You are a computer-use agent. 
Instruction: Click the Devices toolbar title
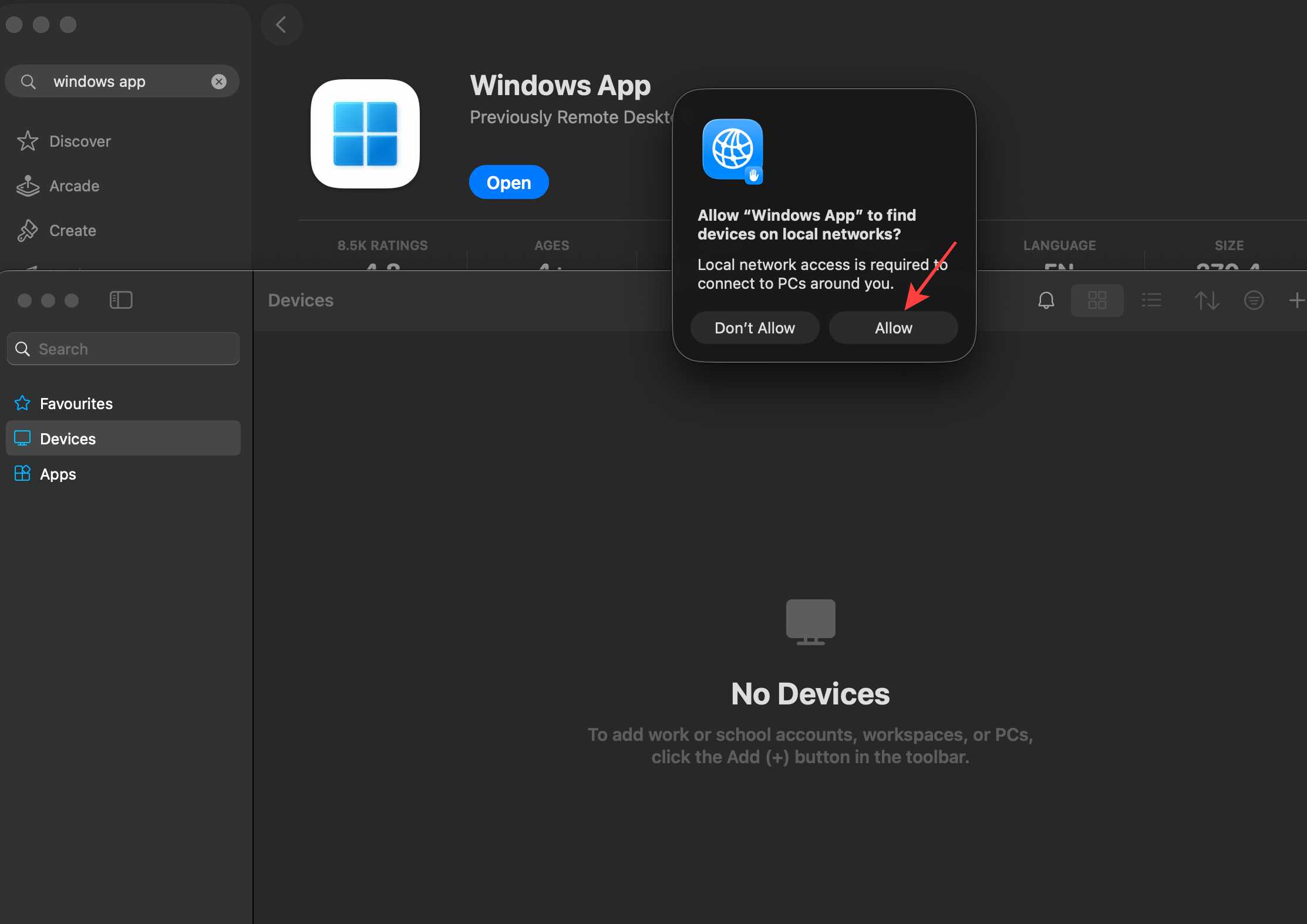[301, 301]
